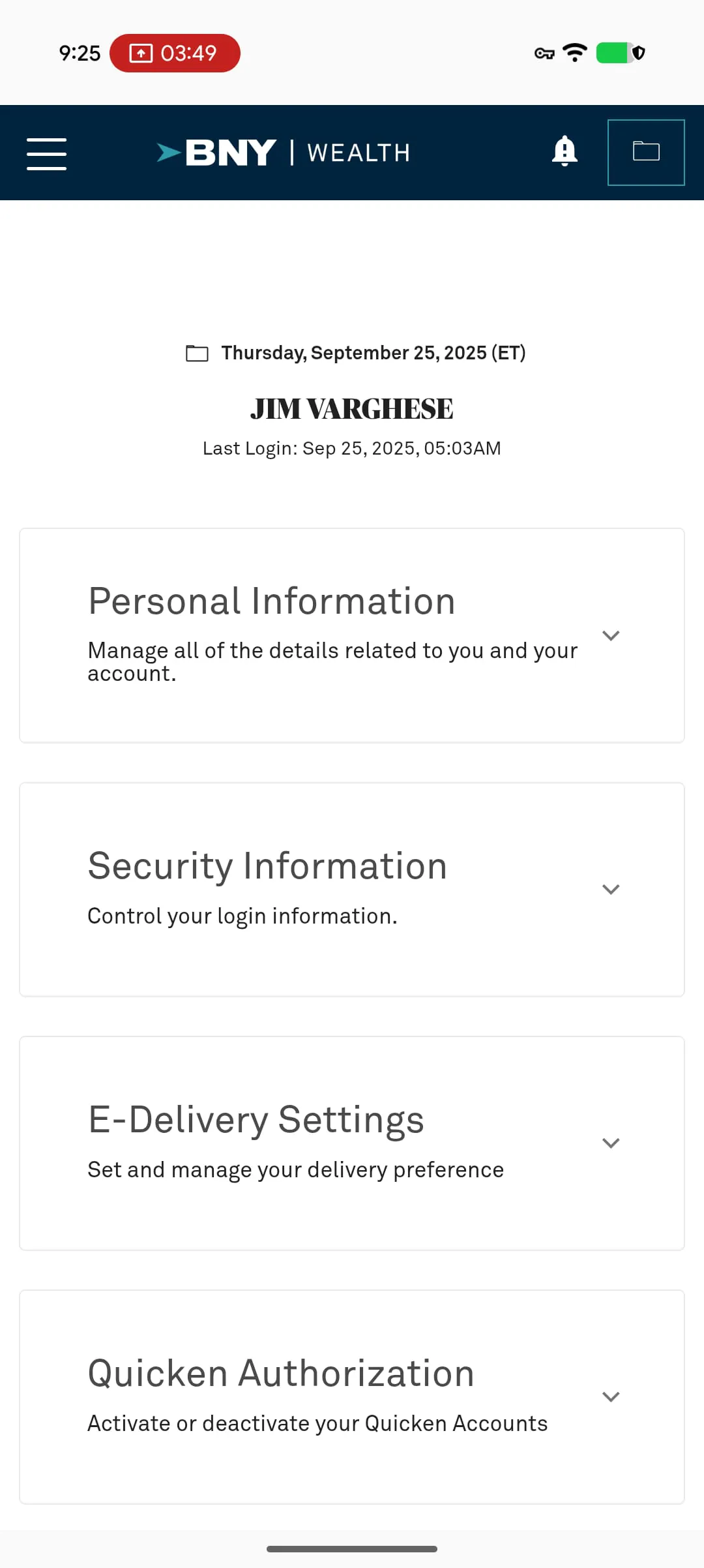The width and height of the screenshot is (704, 1568).
Task: Click the folder icon beside the date
Action: click(197, 354)
